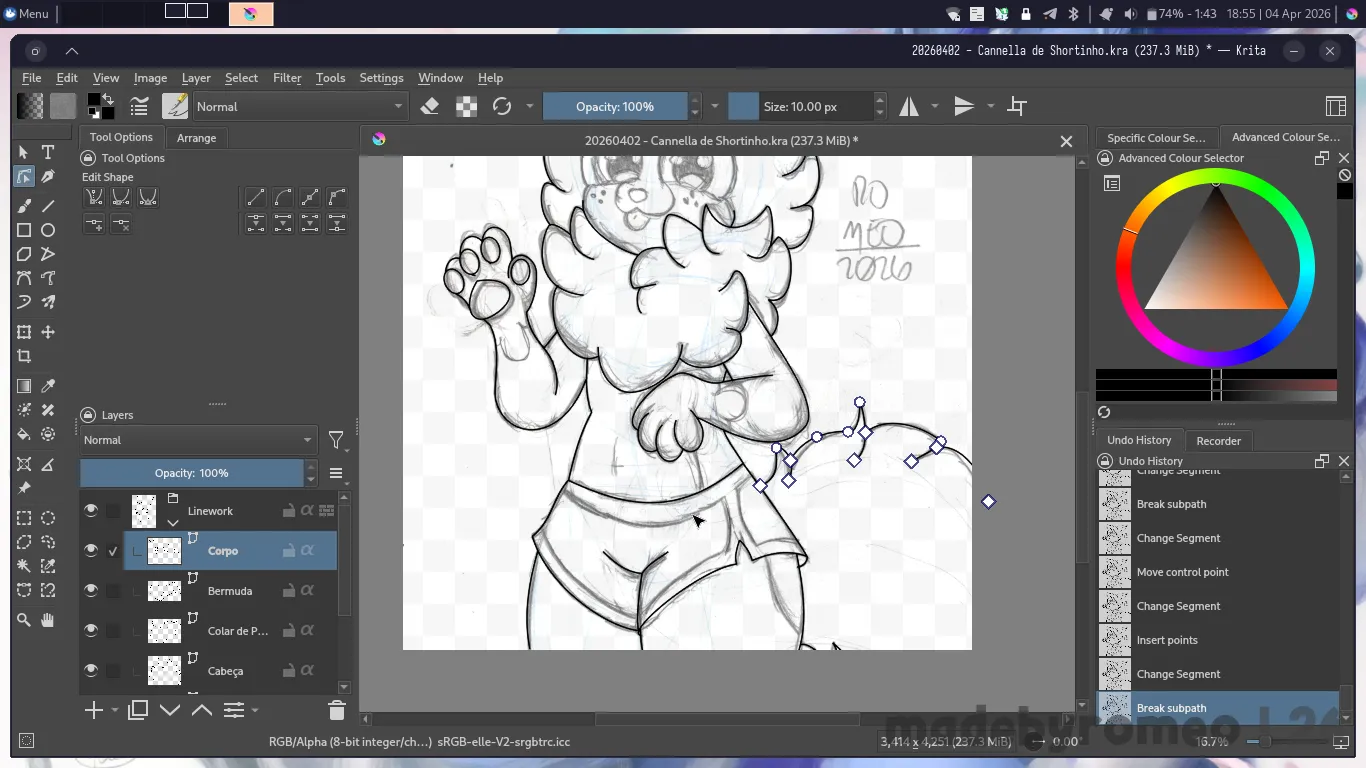
Task: Activate the Calligraphy tool
Action: point(48,176)
